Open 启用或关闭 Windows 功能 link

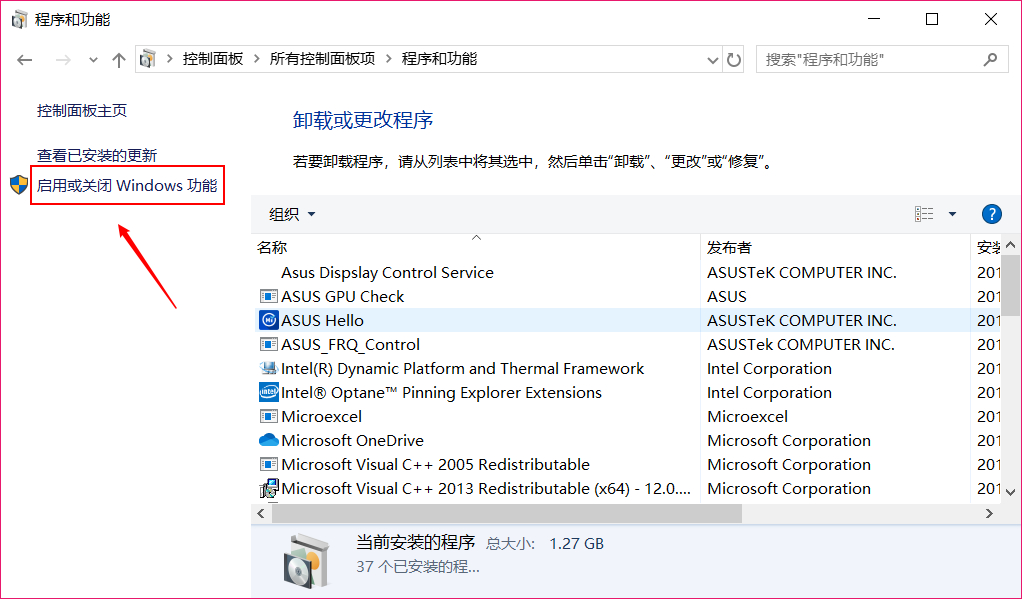[x=127, y=186]
